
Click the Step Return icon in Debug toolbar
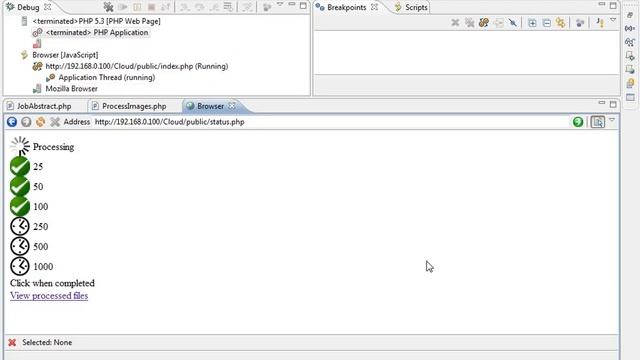[x=213, y=7]
